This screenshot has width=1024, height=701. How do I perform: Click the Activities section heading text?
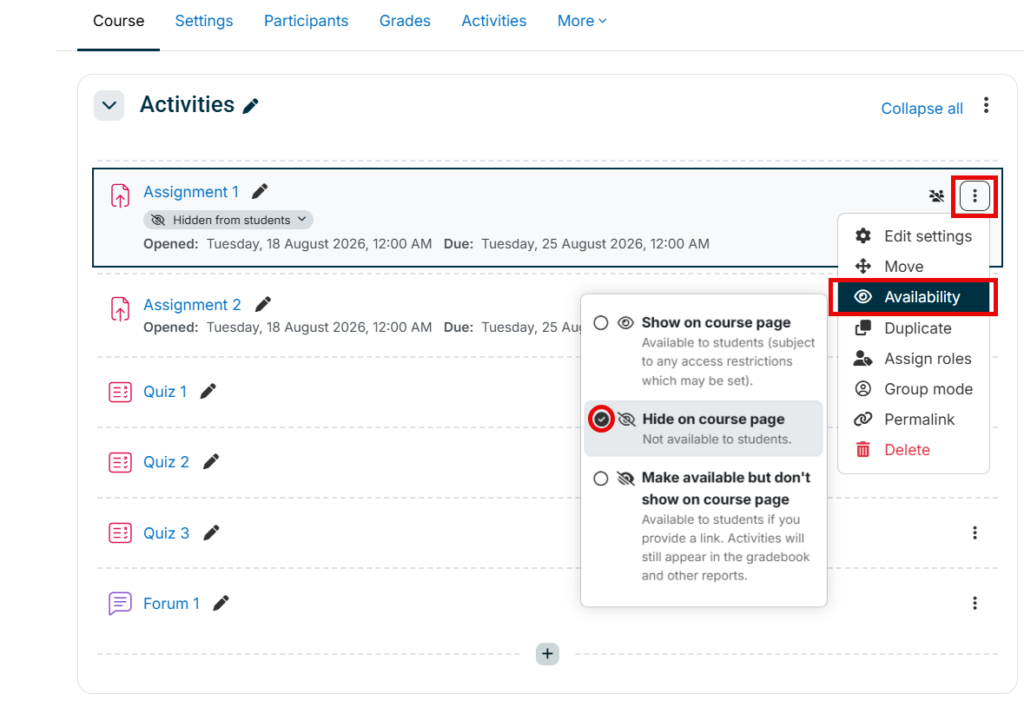coord(187,105)
